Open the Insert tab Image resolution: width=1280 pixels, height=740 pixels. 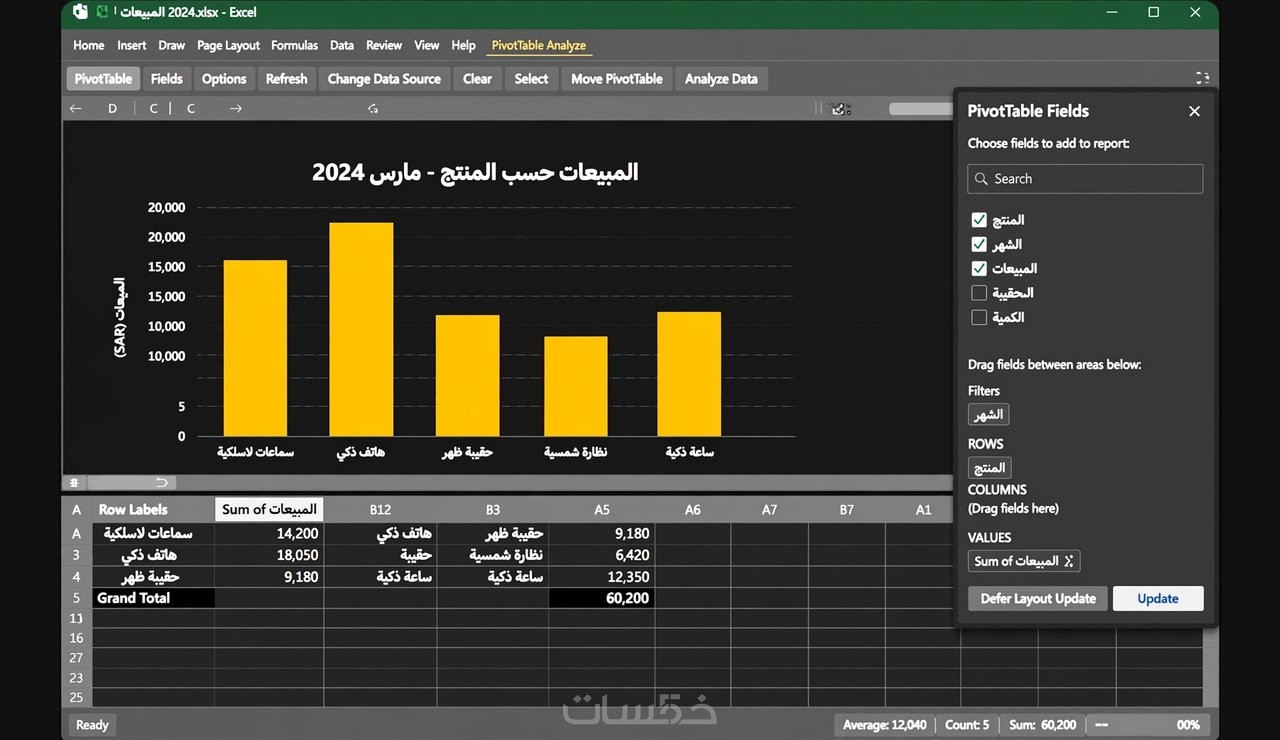tap(131, 45)
